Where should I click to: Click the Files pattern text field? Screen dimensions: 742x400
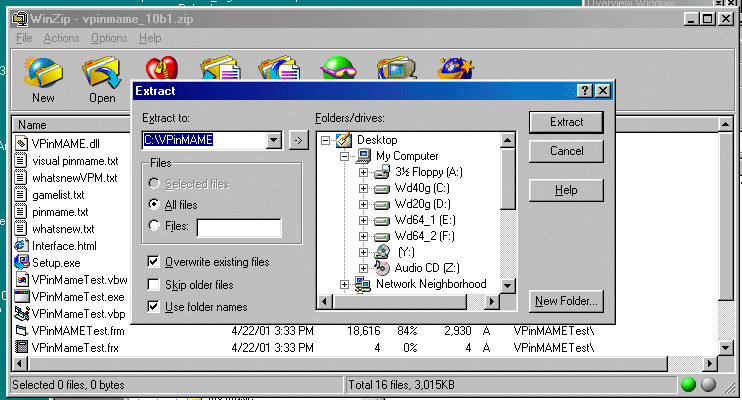tap(239, 227)
